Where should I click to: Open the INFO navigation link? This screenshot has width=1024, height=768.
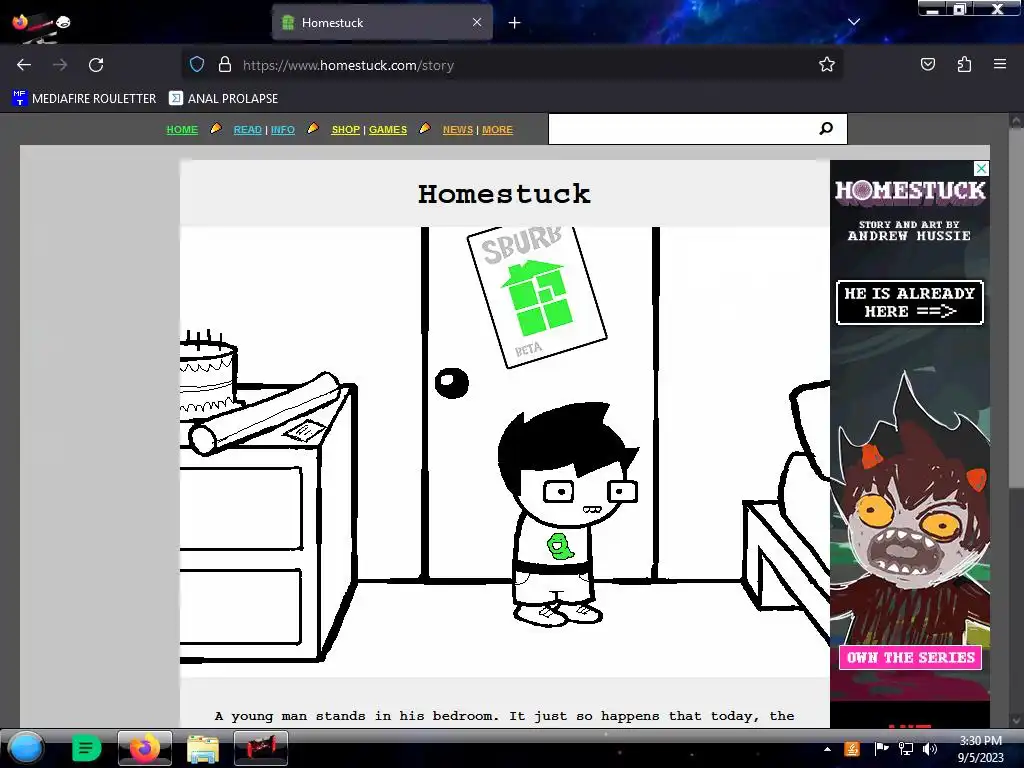[x=283, y=129]
